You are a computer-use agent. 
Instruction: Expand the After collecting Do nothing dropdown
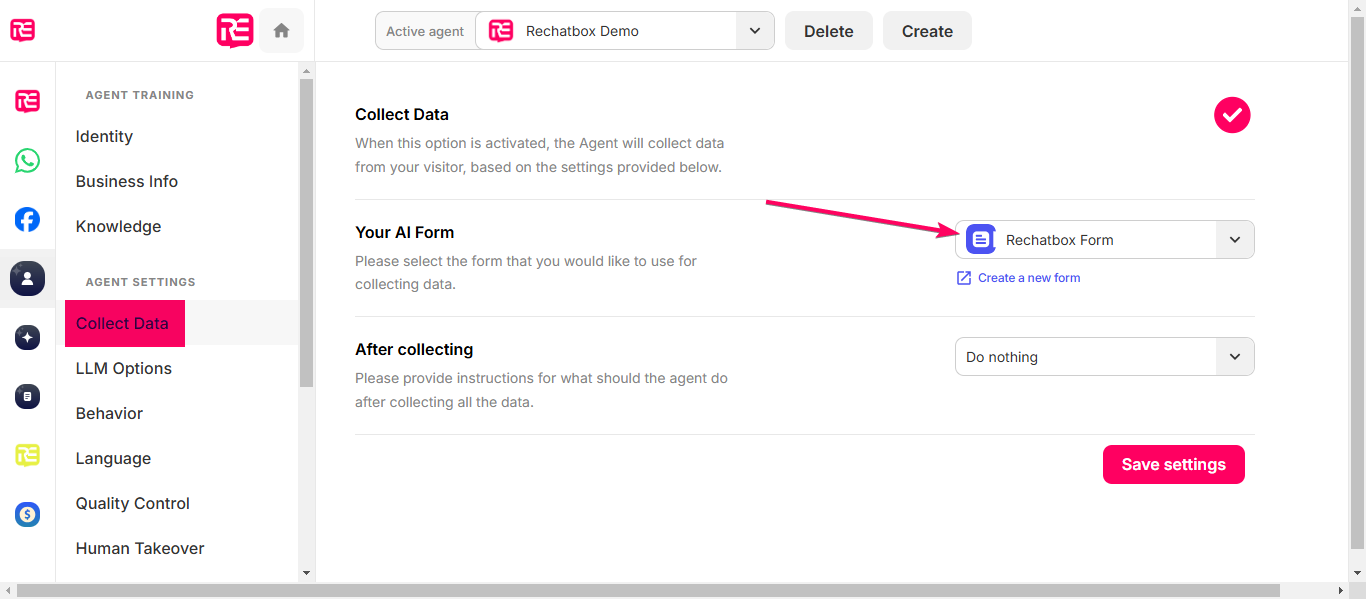[1104, 357]
